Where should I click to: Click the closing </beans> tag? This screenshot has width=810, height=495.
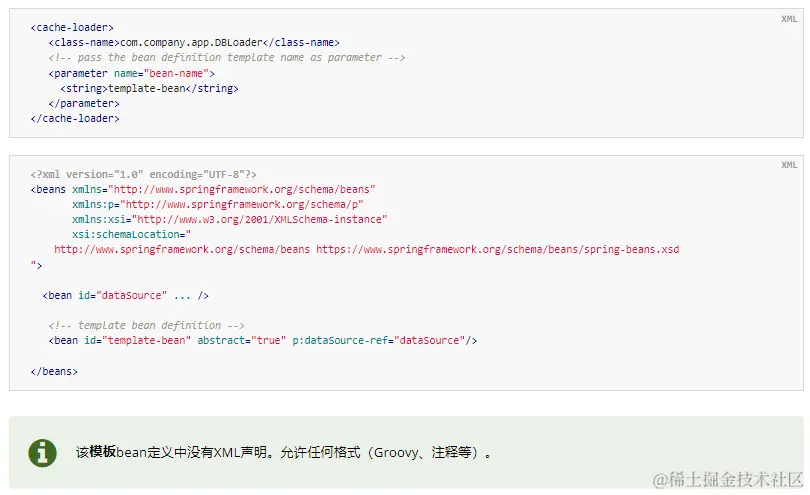[x=54, y=372]
